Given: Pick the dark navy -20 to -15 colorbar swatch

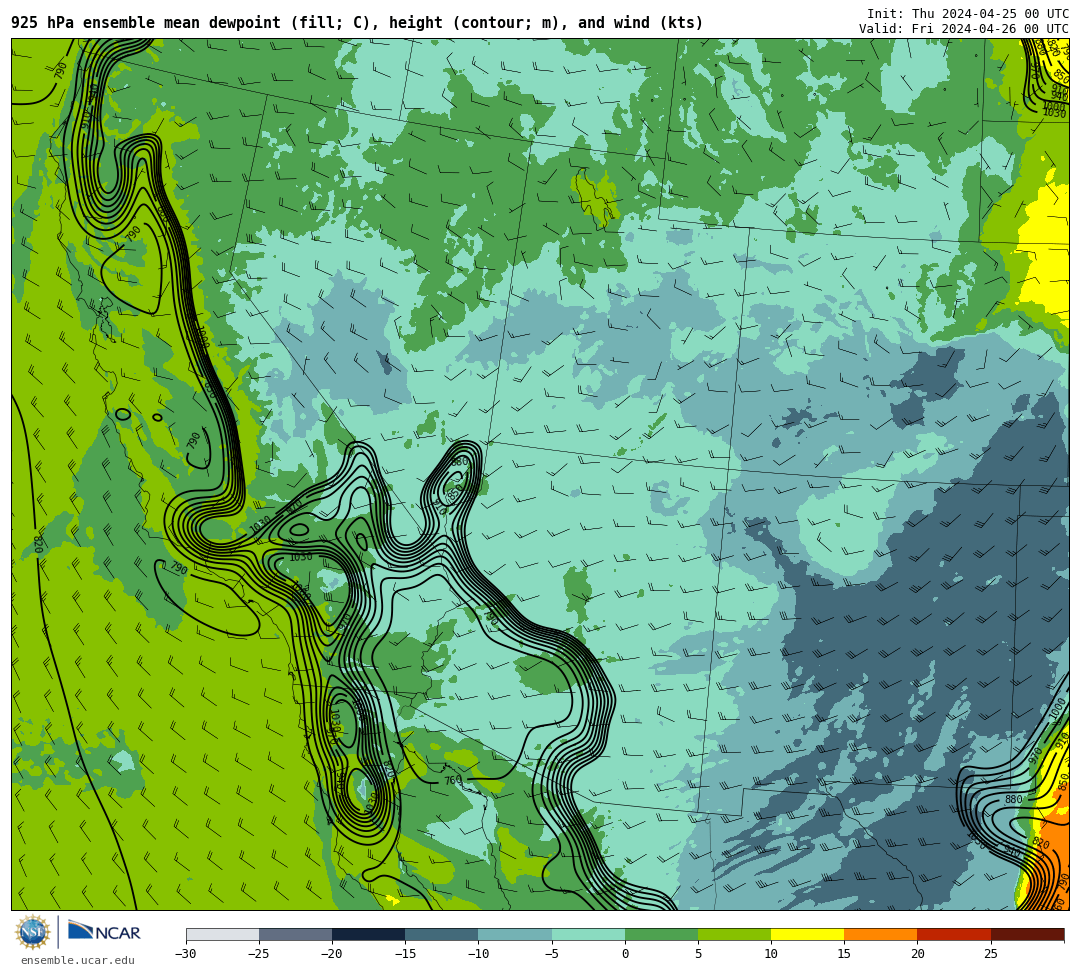Looking at the screenshot, I should pyautogui.click(x=368, y=934).
